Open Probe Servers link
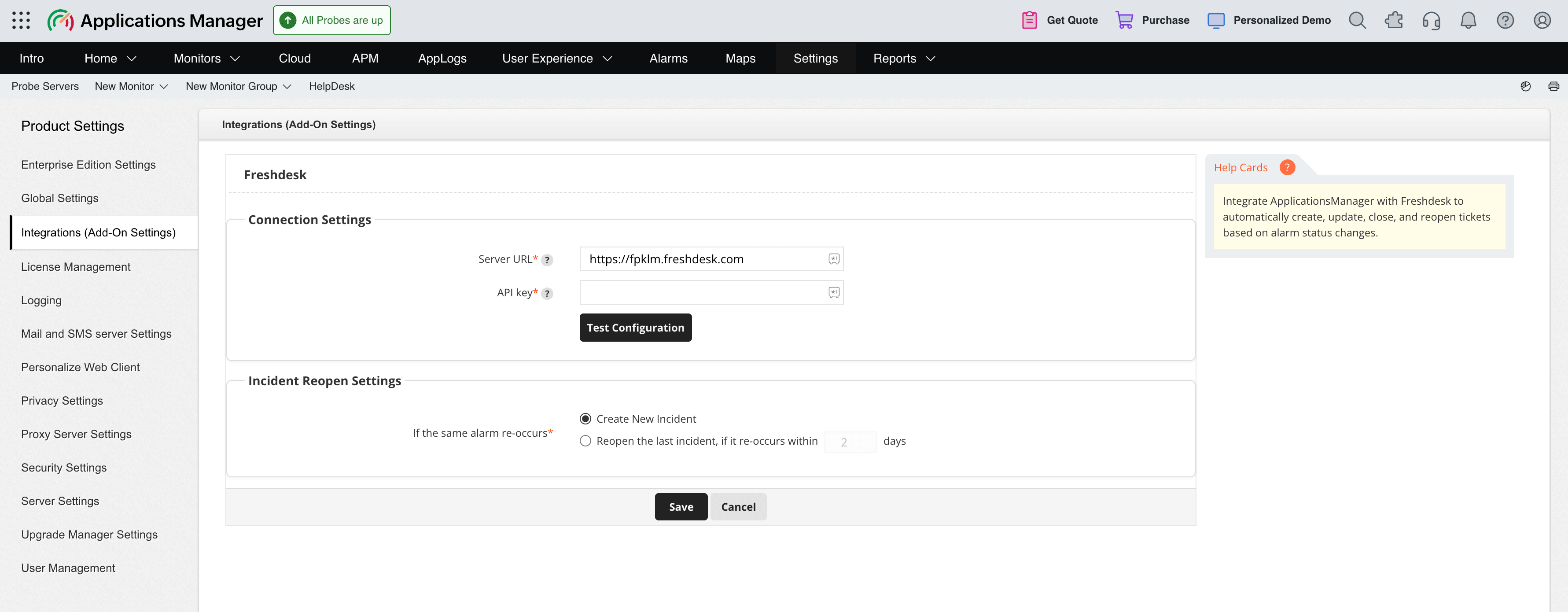This screenshot has width=1568, height=612. tap(45, 86)
